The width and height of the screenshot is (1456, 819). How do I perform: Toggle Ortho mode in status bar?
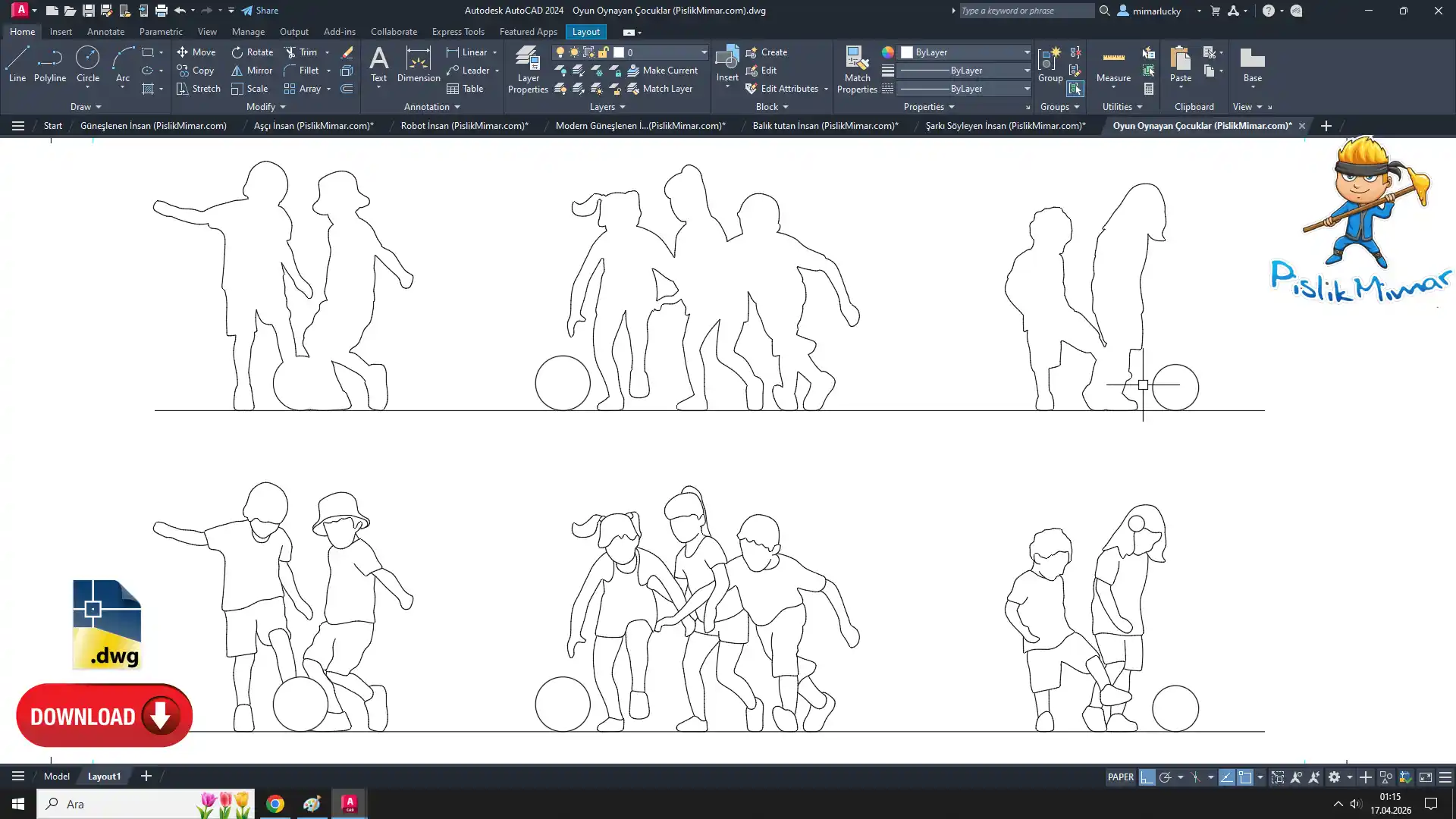pos(1147,777)
